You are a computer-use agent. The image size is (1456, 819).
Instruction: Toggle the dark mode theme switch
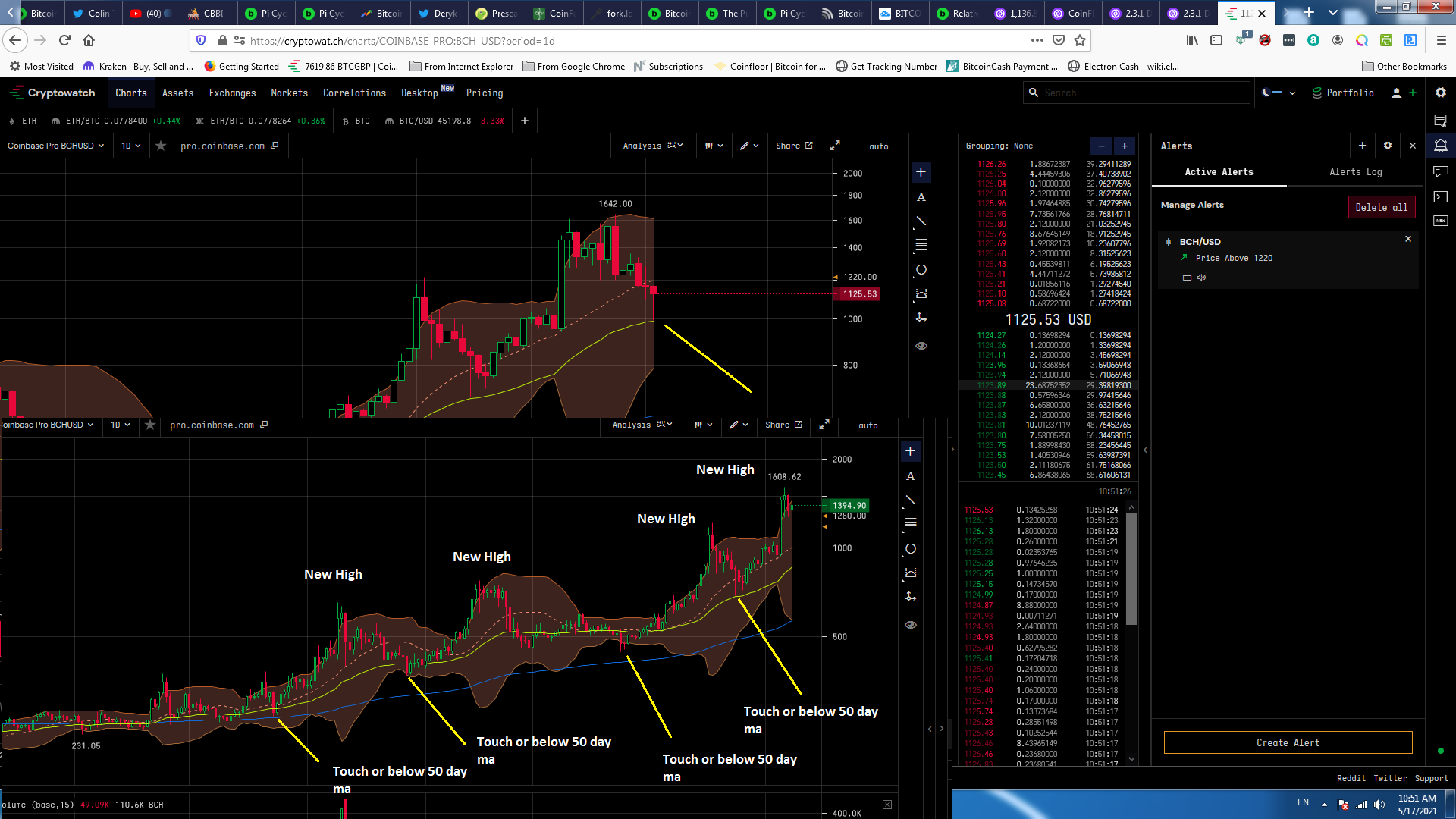click(x=1279, y=93)
